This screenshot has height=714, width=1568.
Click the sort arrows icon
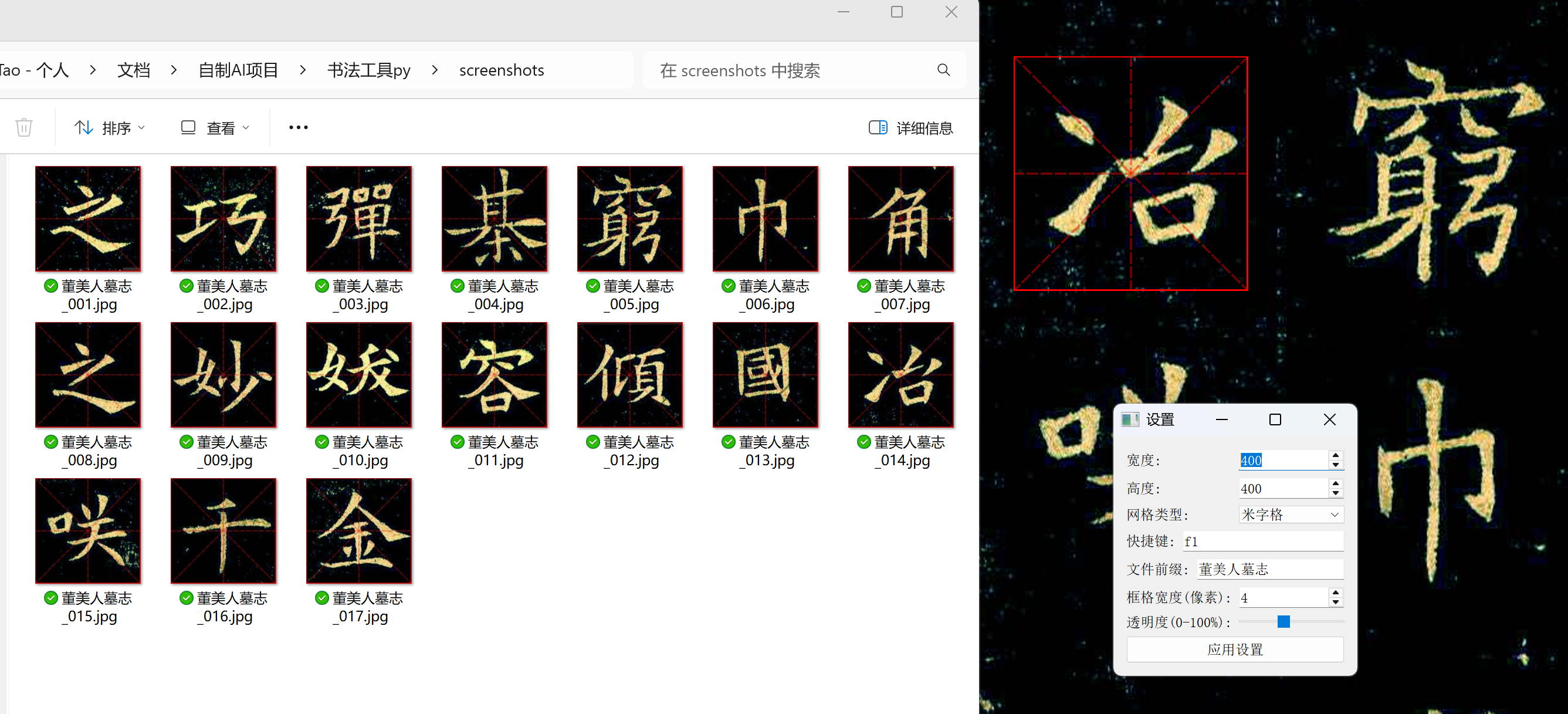point(83,127)
